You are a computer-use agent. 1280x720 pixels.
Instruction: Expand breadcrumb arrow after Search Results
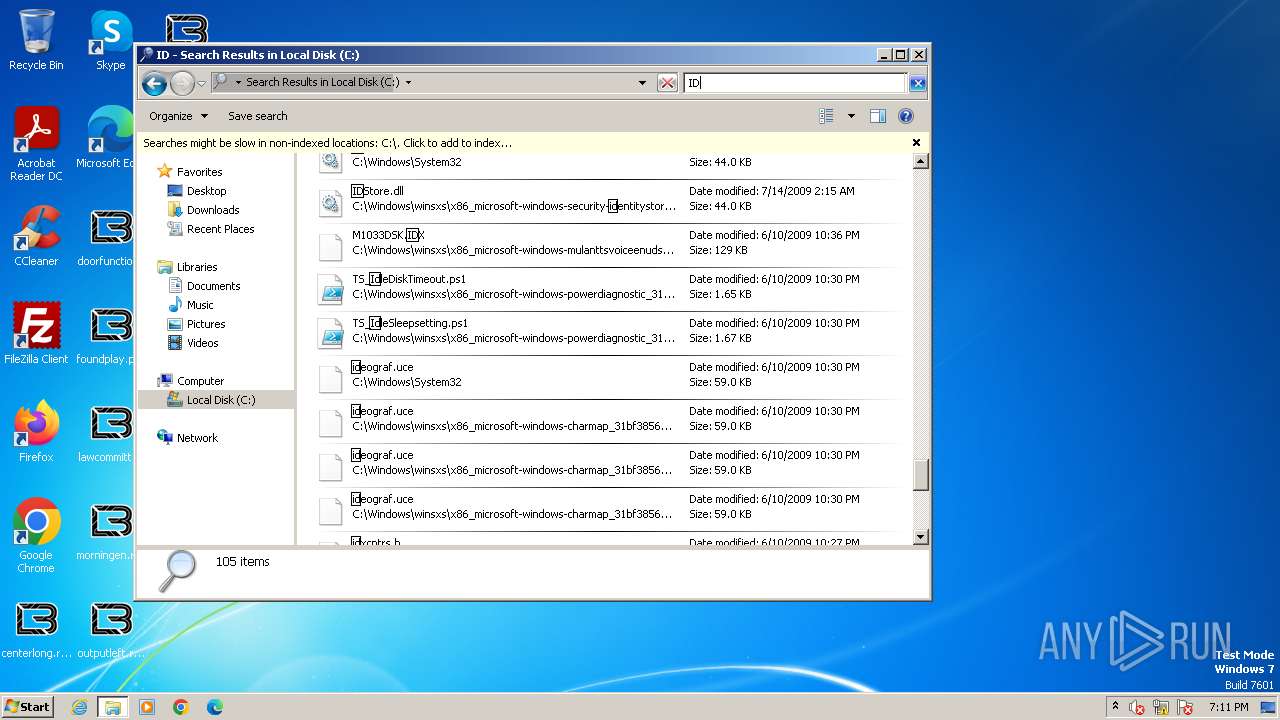[408, 83]
